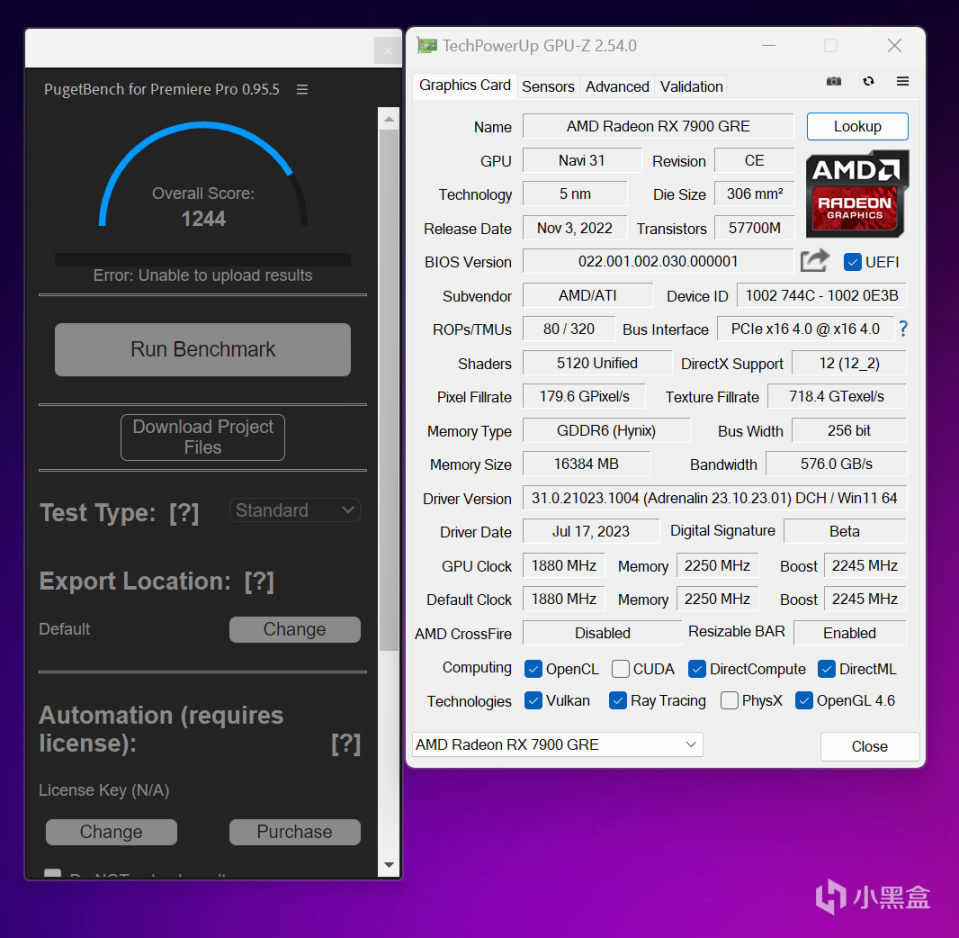This screenshot has width=959, height=938.
Task: Click the Device ID field
Action: point(821,296)
